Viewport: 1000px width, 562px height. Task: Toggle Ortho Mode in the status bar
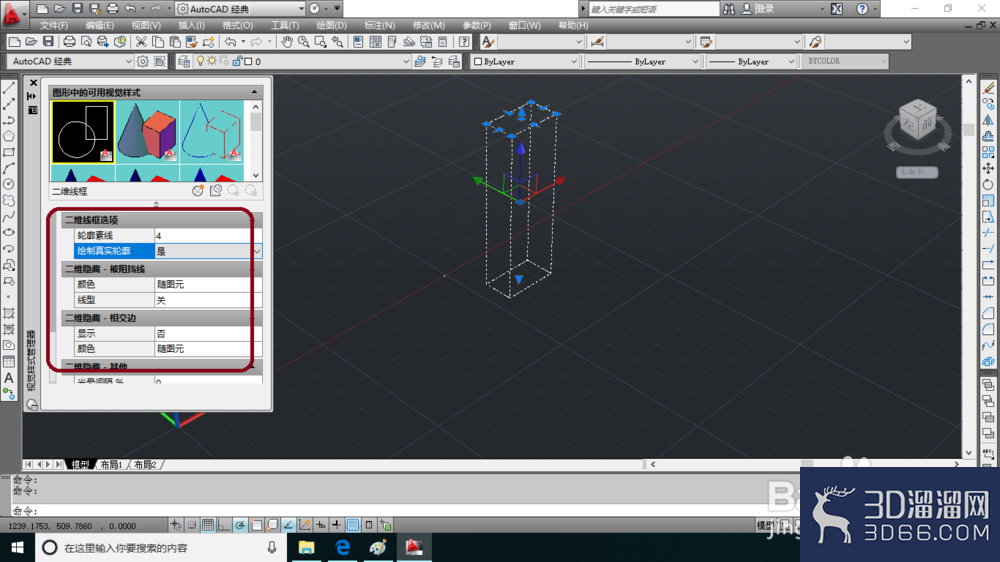224,525
